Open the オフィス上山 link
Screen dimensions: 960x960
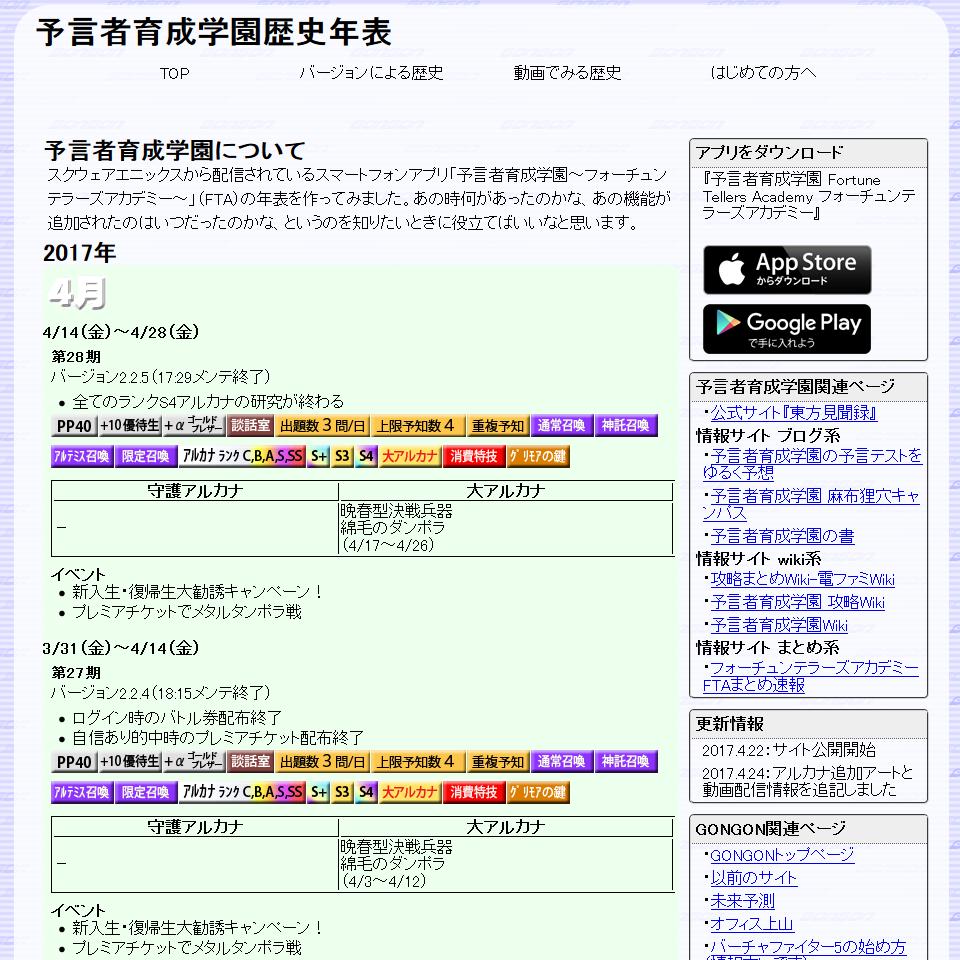pos(752,924)
